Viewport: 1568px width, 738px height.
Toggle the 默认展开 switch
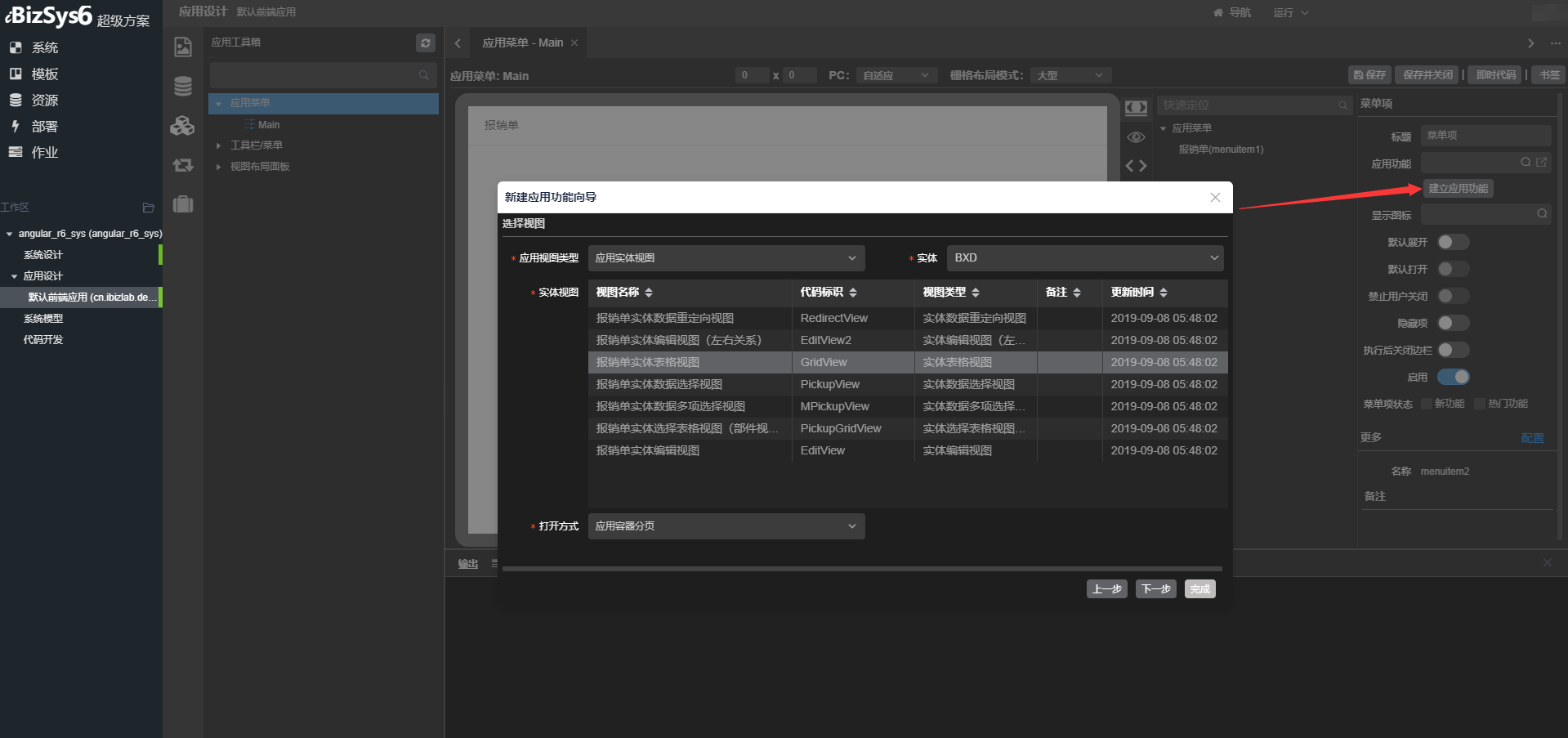tap(1453, 242)
